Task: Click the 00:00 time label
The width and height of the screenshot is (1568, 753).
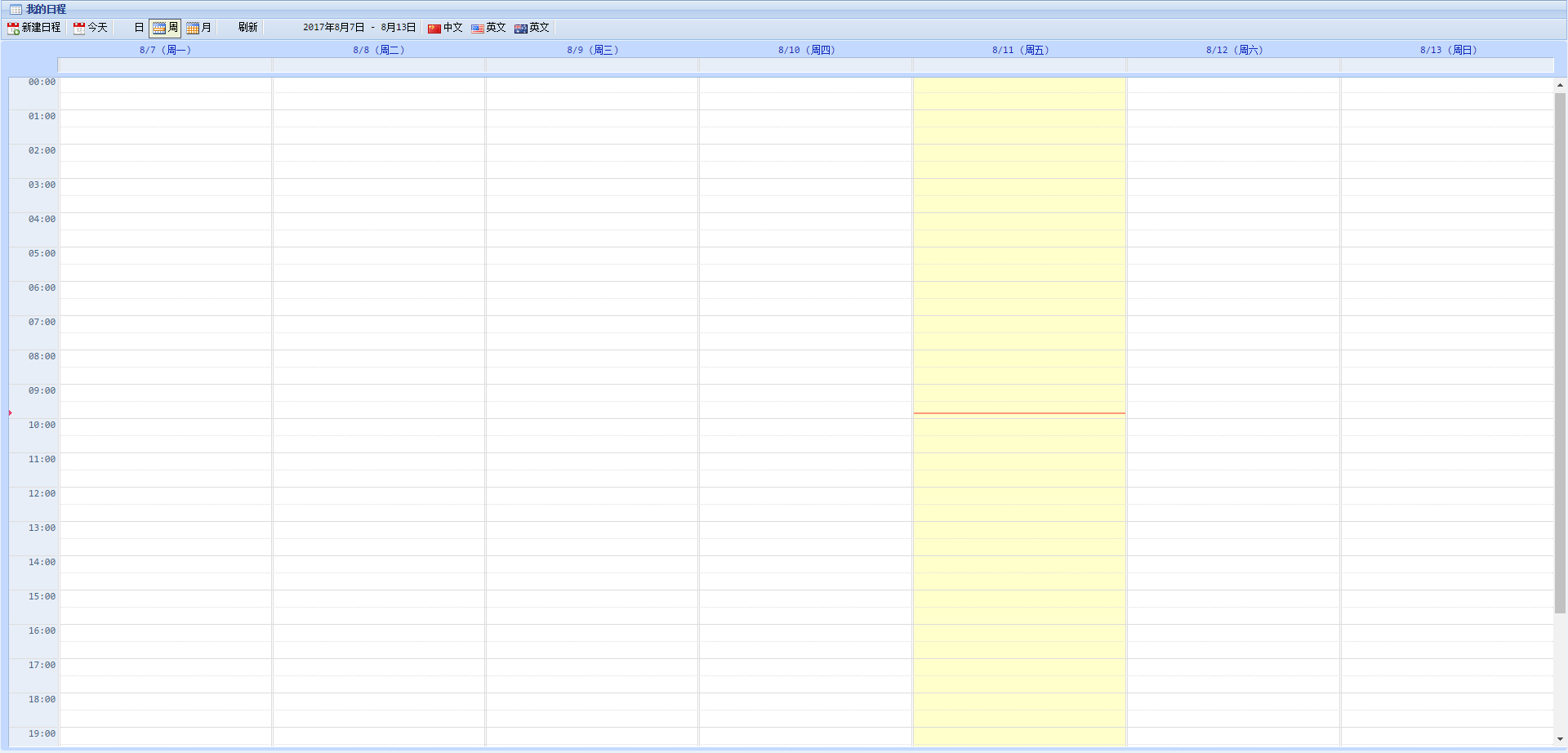Action: click(x=42, y=82)
